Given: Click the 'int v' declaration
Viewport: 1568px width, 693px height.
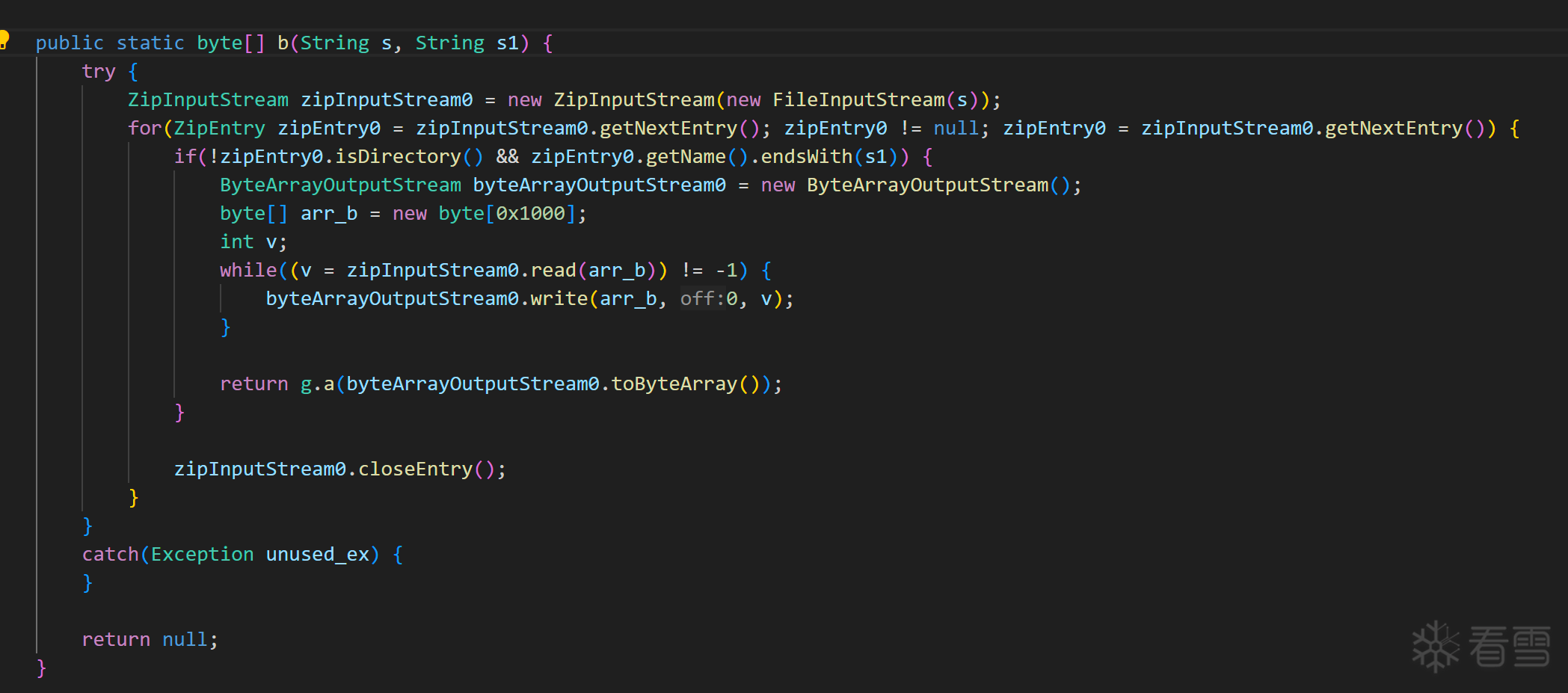Looking at the screenshot, I should pos(253,242).
